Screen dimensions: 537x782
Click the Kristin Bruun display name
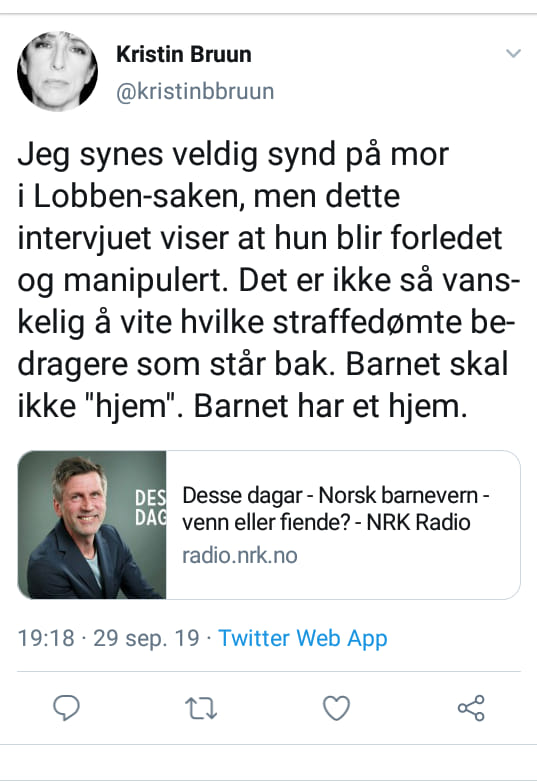point(183,54)
